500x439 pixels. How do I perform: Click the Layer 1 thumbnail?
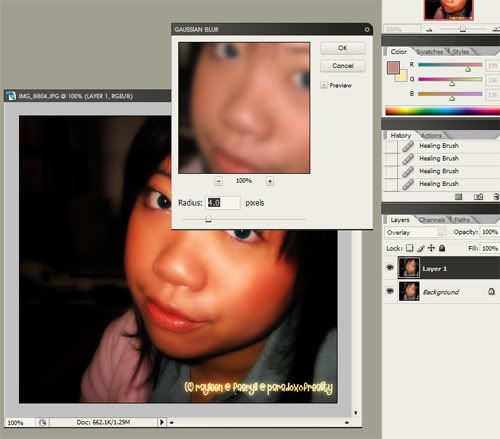click(409, 268)
